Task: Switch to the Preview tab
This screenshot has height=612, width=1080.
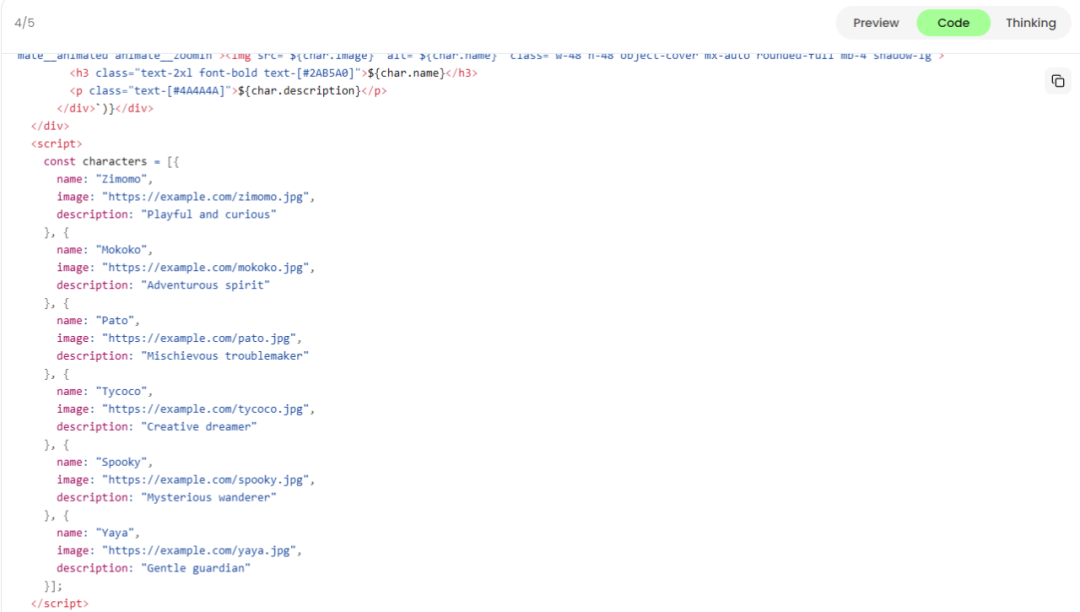Action: click(875, 23)
